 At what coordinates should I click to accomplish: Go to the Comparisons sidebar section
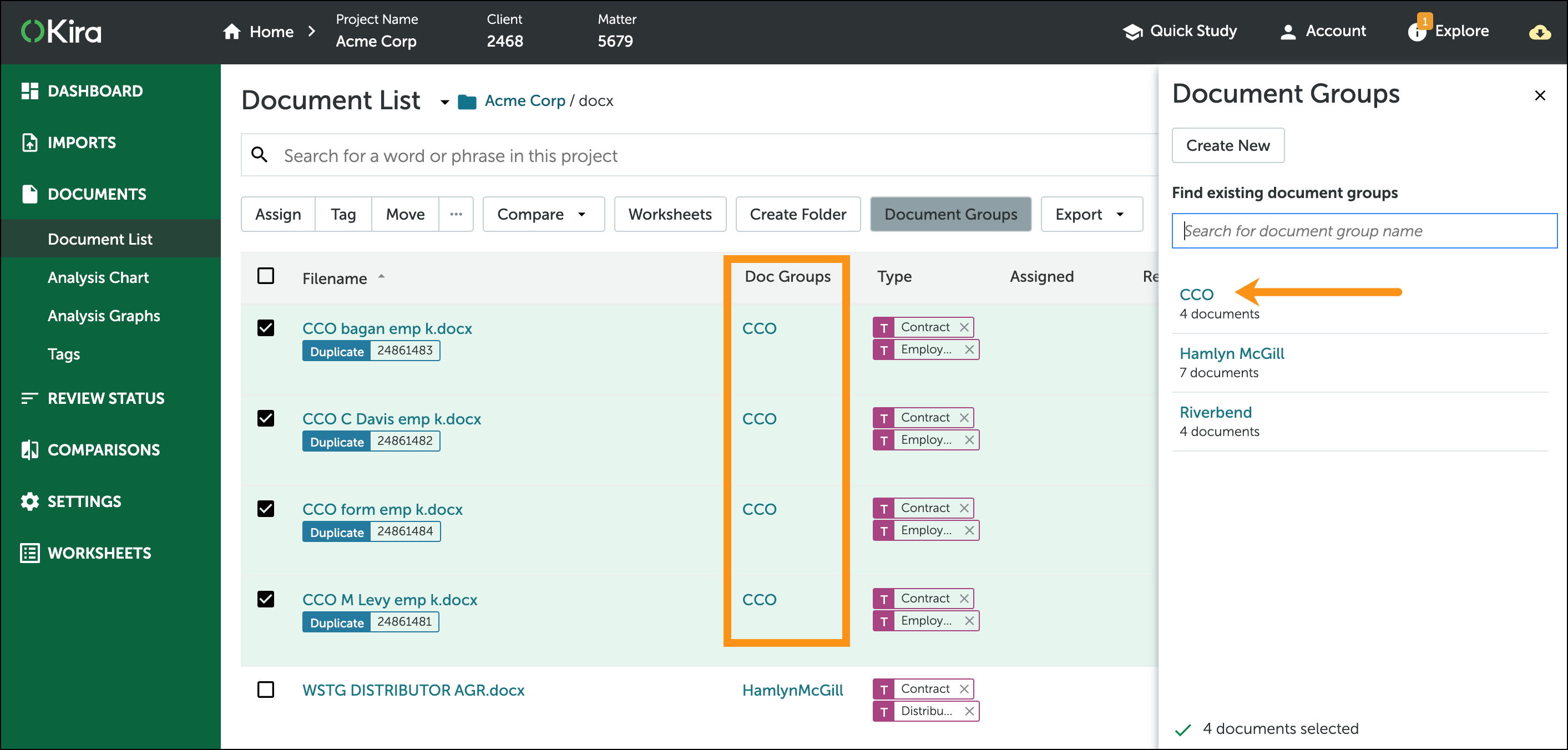pos(103,450)
